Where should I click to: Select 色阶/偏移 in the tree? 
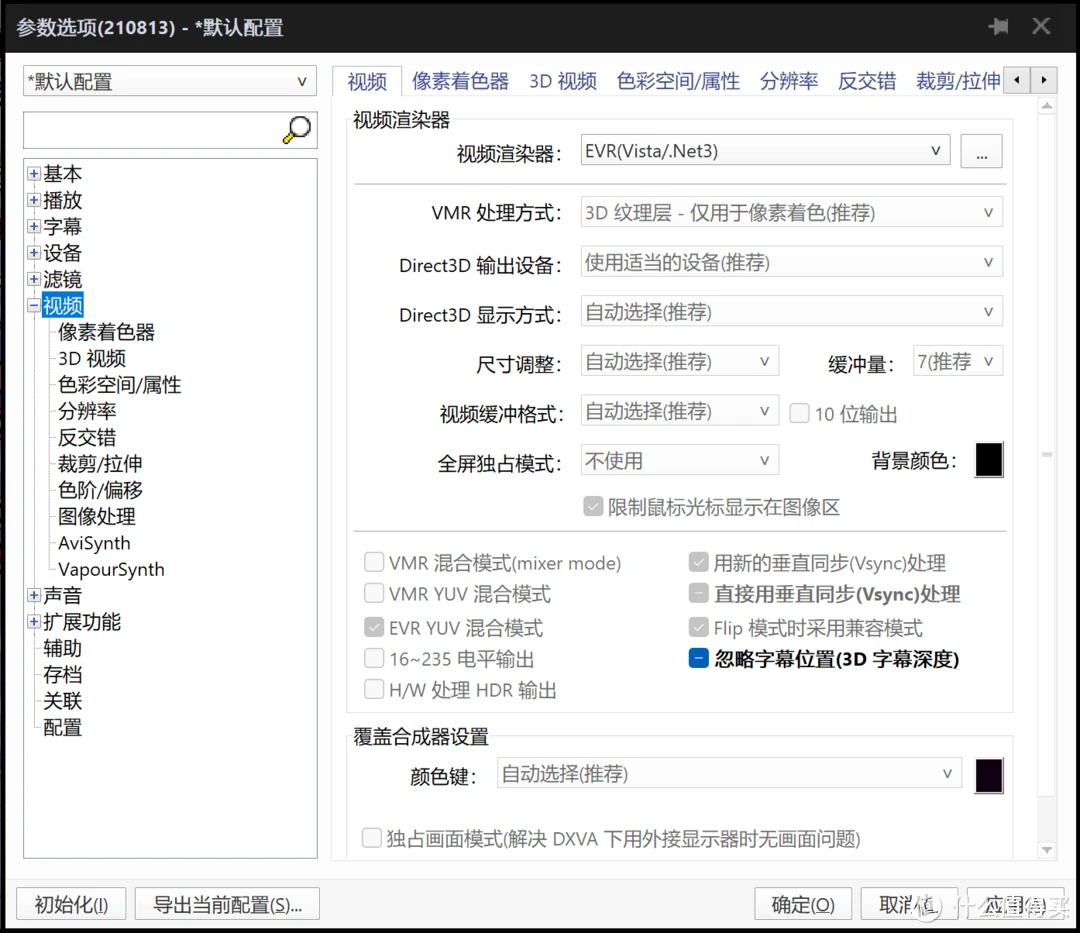(x=101, y=490)
